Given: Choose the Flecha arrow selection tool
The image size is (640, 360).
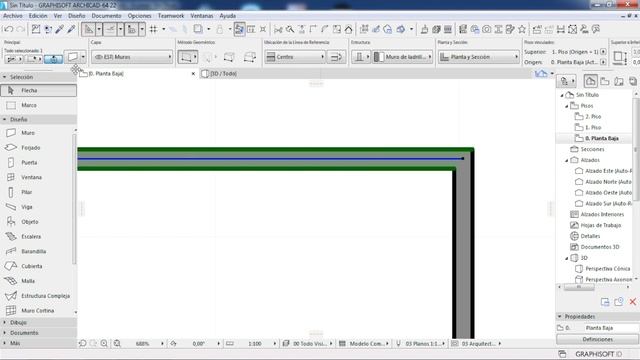Looking at the screenshot, I should [x=38, y=90].
